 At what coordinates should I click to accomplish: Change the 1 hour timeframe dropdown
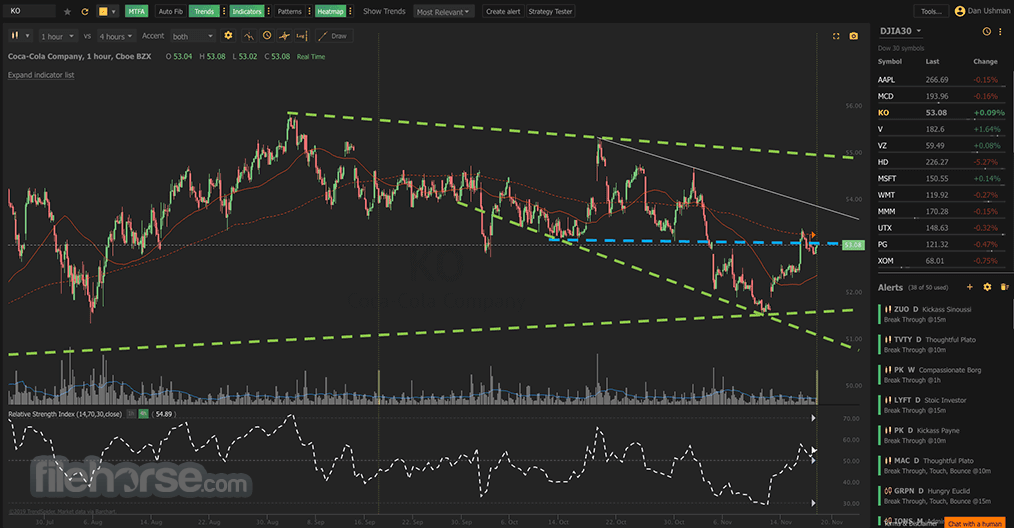click(58, 36)
